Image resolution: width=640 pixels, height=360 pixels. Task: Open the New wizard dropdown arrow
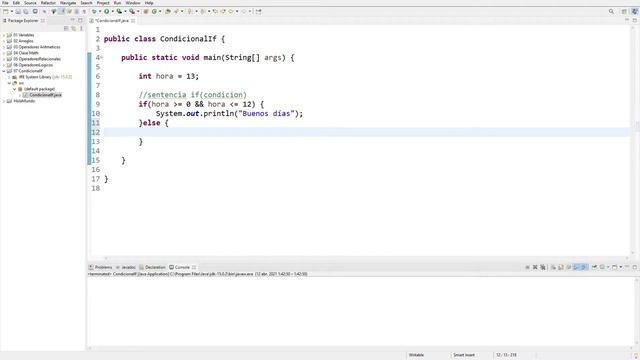[x=11, y=11]
